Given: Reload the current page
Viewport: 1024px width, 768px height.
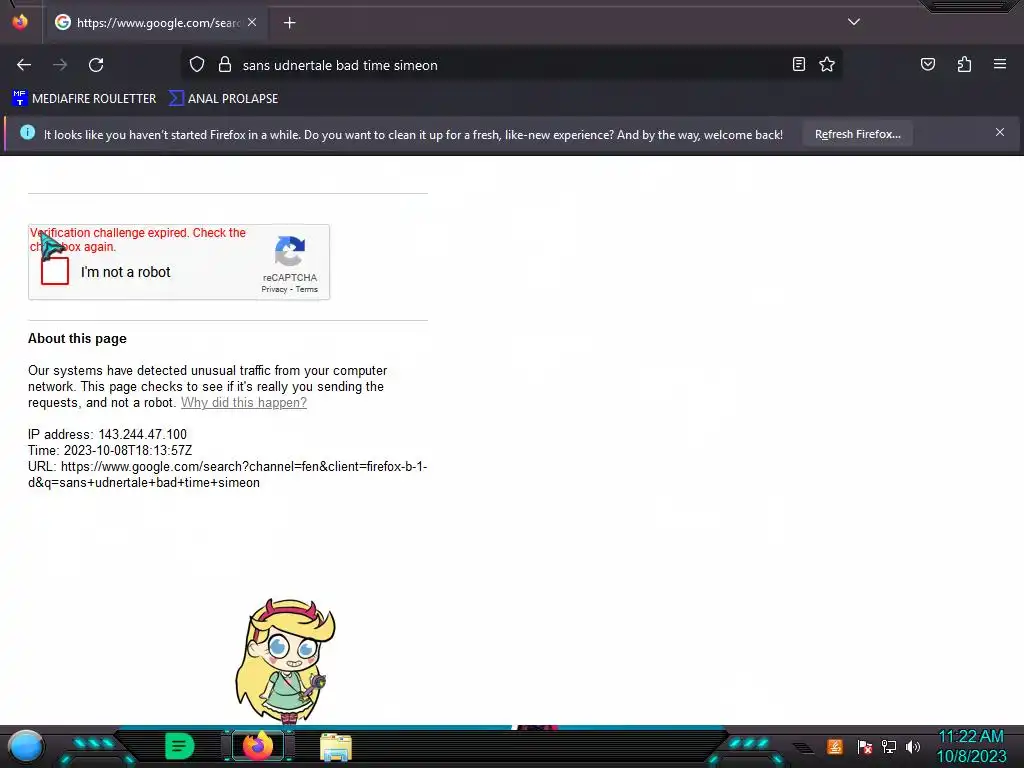Looking at the screenshot, I should (x=96, y=65).
